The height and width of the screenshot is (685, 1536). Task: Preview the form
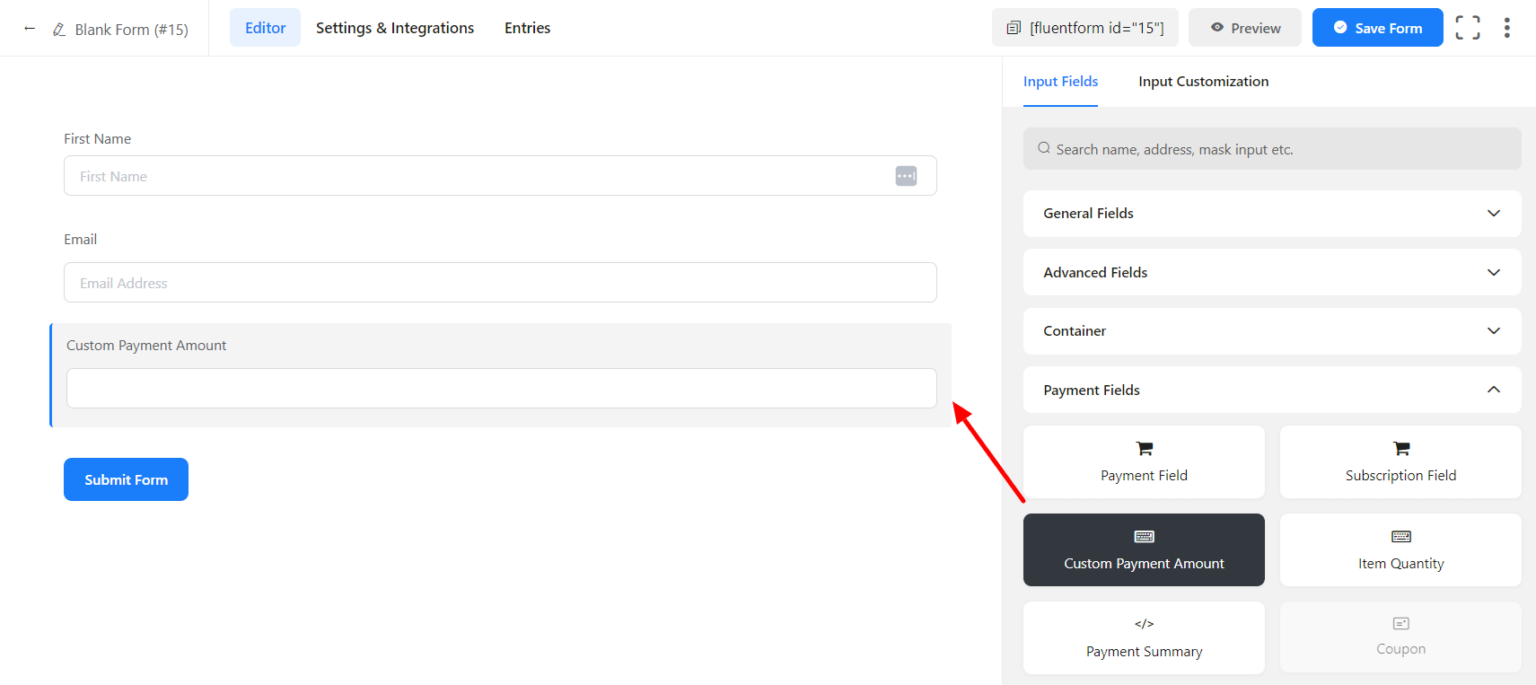coord(1245,27)
